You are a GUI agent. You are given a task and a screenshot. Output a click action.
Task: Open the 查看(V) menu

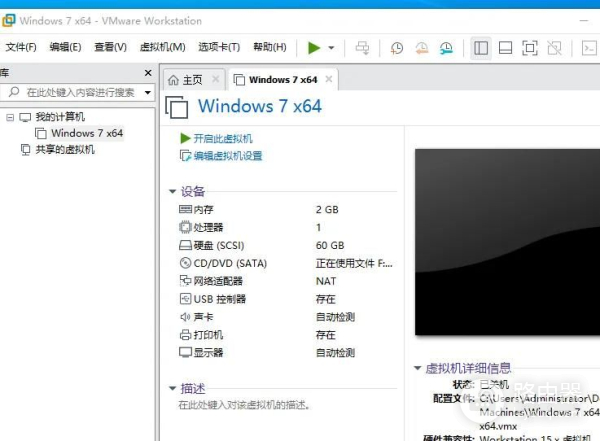pyautogui.click(x=111, y=47)
